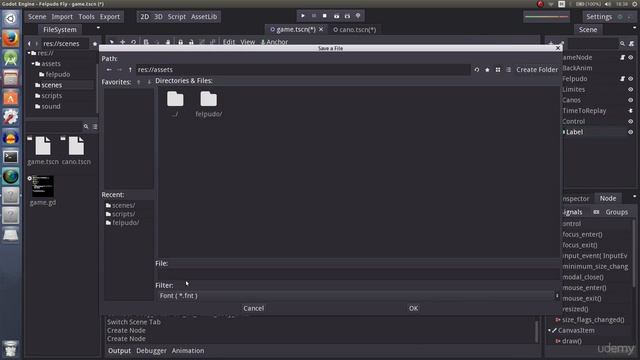The image size is (640, 360).
Task: Toggle visibility of Label node
Action: point(631,132)
